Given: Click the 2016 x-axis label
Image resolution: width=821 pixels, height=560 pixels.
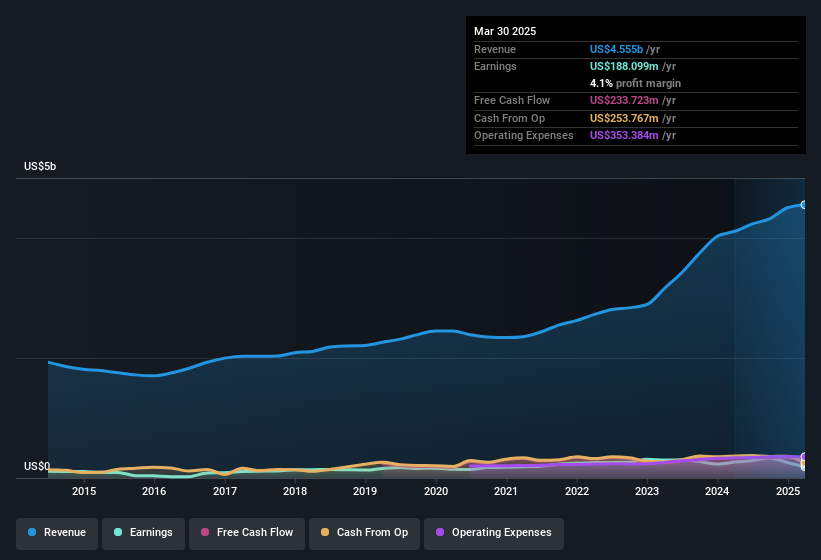Looking at the screenshot, I should (x=154, y=491).
